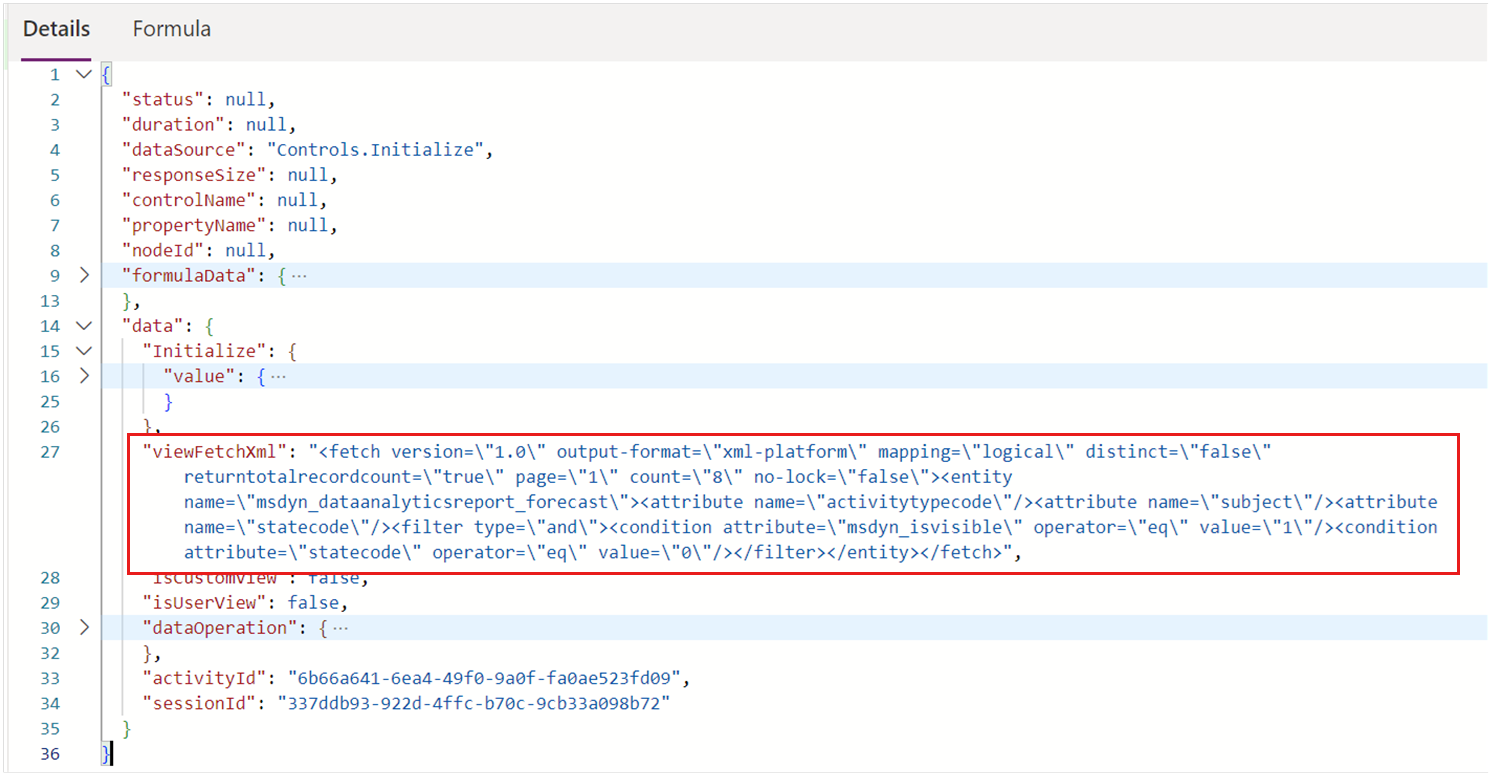Click the "dataOperation" key text
Viewport: 1492px width, 777px height.
pyautogui.click(x=220, y=628)
